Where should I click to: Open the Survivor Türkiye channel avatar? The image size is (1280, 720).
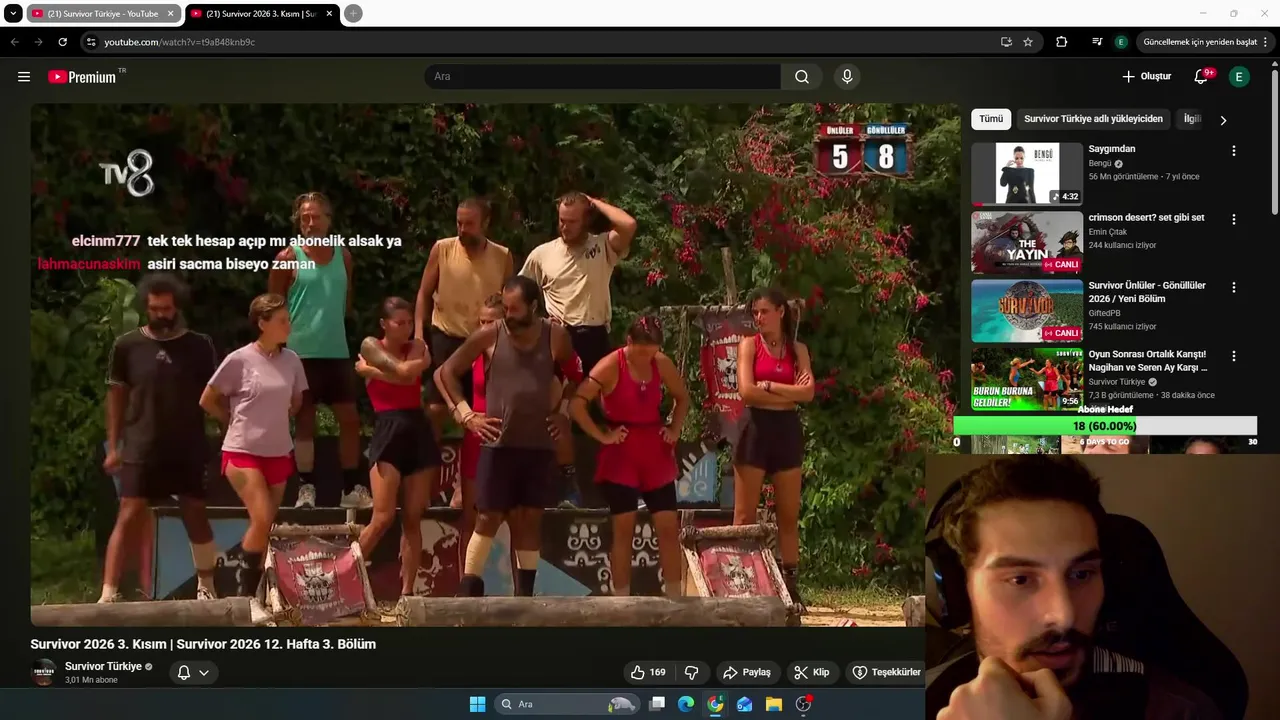[x=43, y=672]
